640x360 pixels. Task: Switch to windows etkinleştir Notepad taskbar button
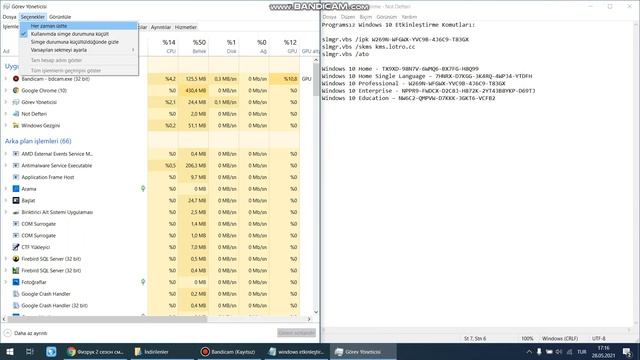pyautogui.click(x=296, y=351)
